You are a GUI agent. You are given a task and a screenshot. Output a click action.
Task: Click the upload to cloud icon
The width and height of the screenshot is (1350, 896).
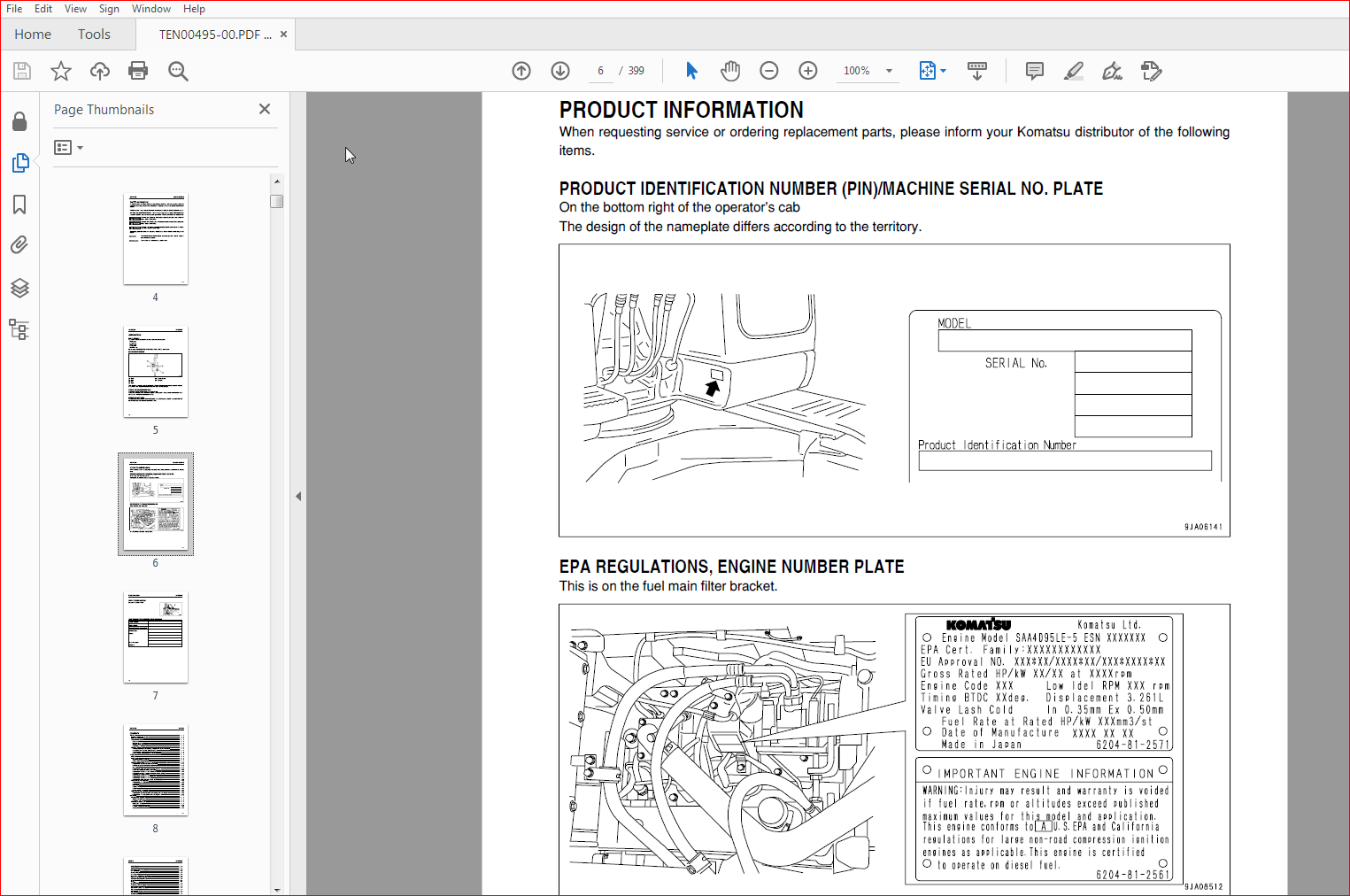pyautogui.click(x=100, y=71)
